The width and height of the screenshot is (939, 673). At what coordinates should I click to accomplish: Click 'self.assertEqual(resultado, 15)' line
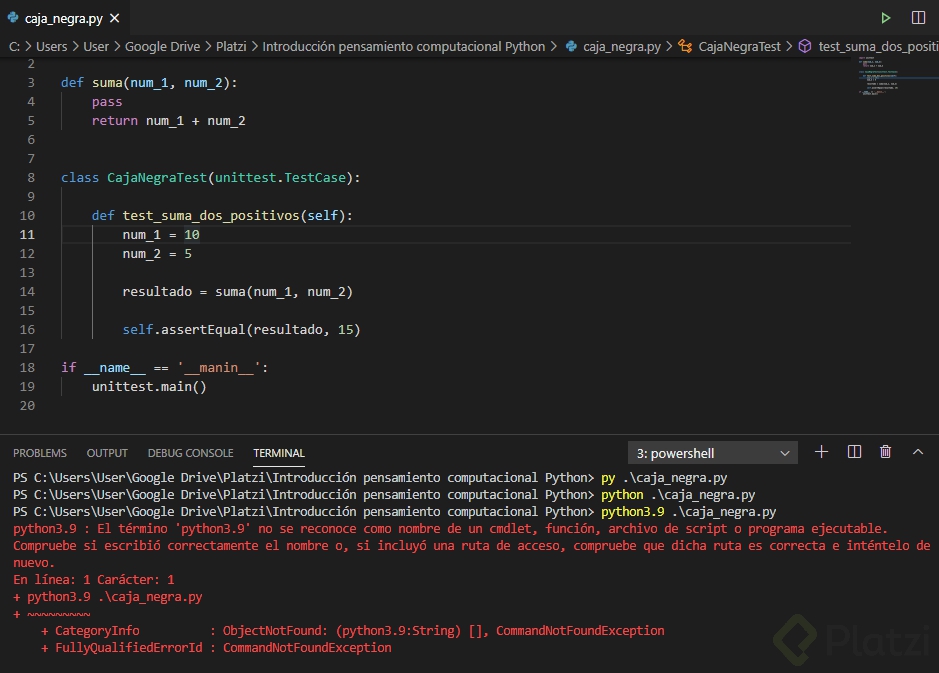pyautogui.click(x=241, y=330)
